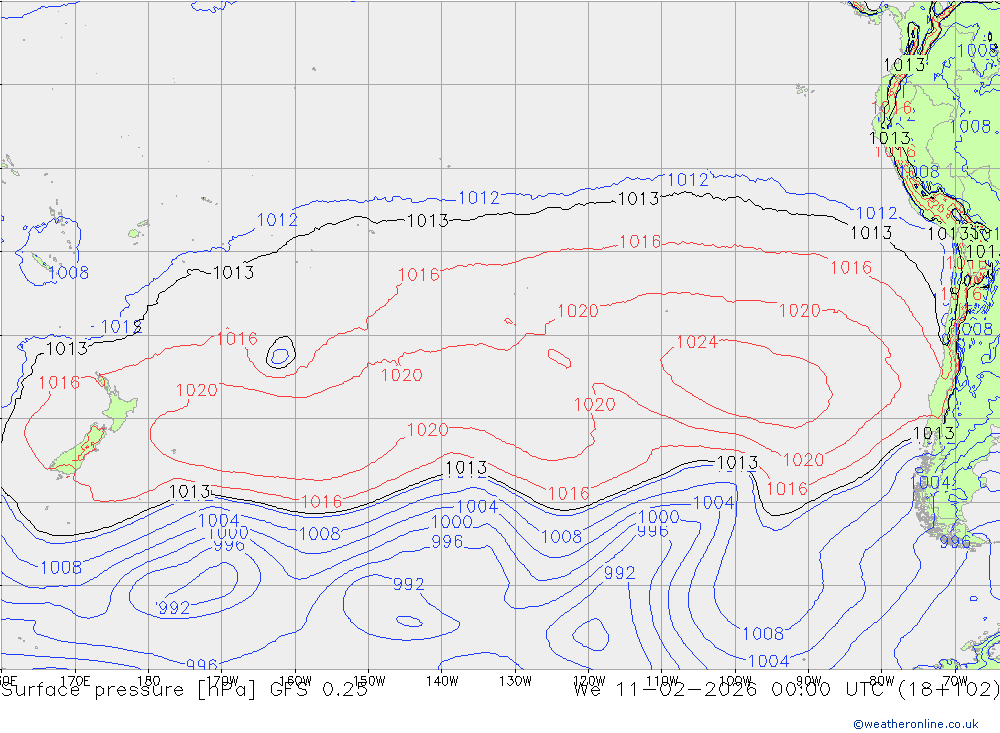Select the 170W longitude axis label
1000x733 pixels.
point(222,681)
